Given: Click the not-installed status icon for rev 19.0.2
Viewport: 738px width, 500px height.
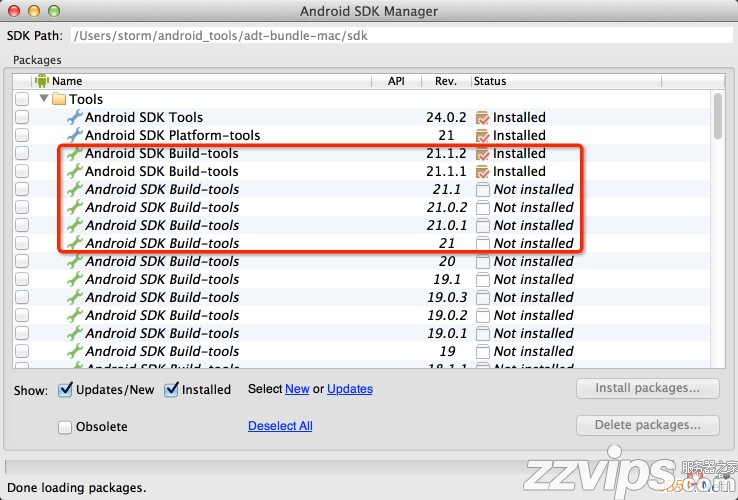Looking at the screenshot, I should click(482, 315).
